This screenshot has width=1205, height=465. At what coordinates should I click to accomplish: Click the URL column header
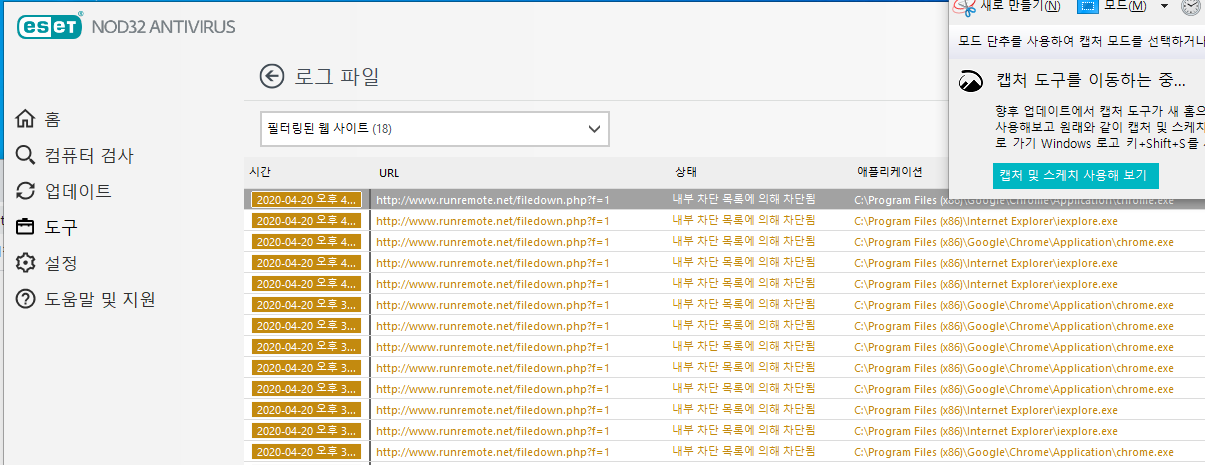coord(389,172)
